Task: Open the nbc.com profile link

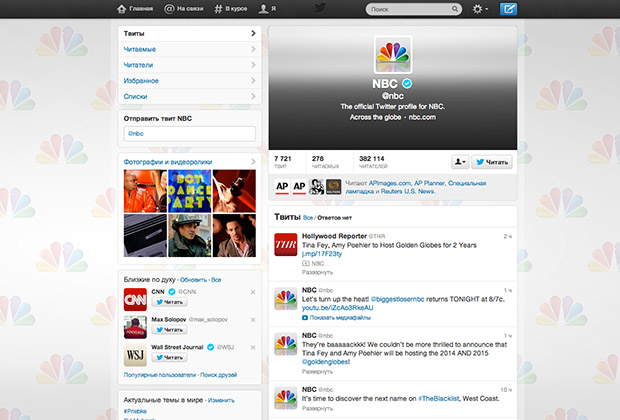Action: 422,117
